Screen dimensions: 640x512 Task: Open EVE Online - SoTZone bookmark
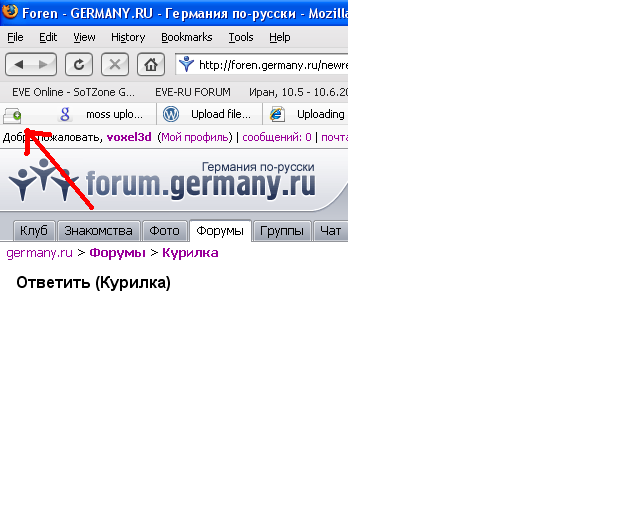73,92
